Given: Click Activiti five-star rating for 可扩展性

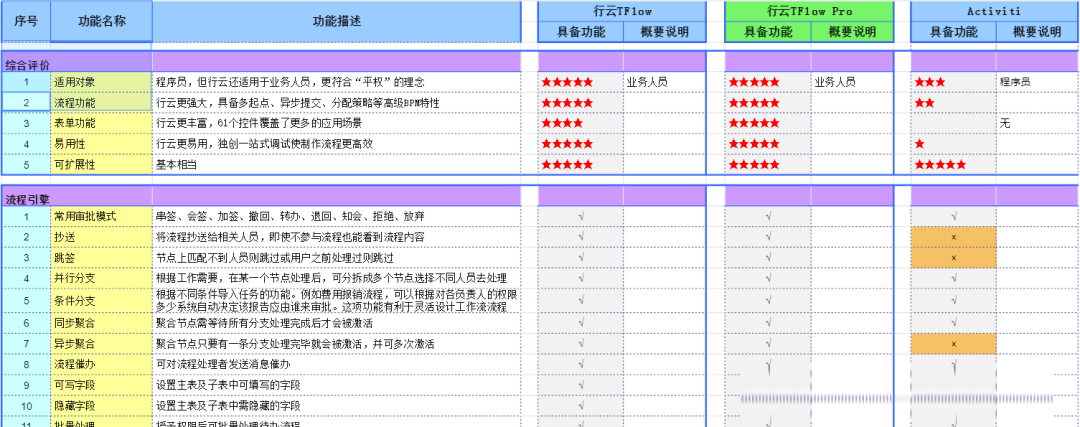Looking at the screenshot, I should tap(940, 165).
